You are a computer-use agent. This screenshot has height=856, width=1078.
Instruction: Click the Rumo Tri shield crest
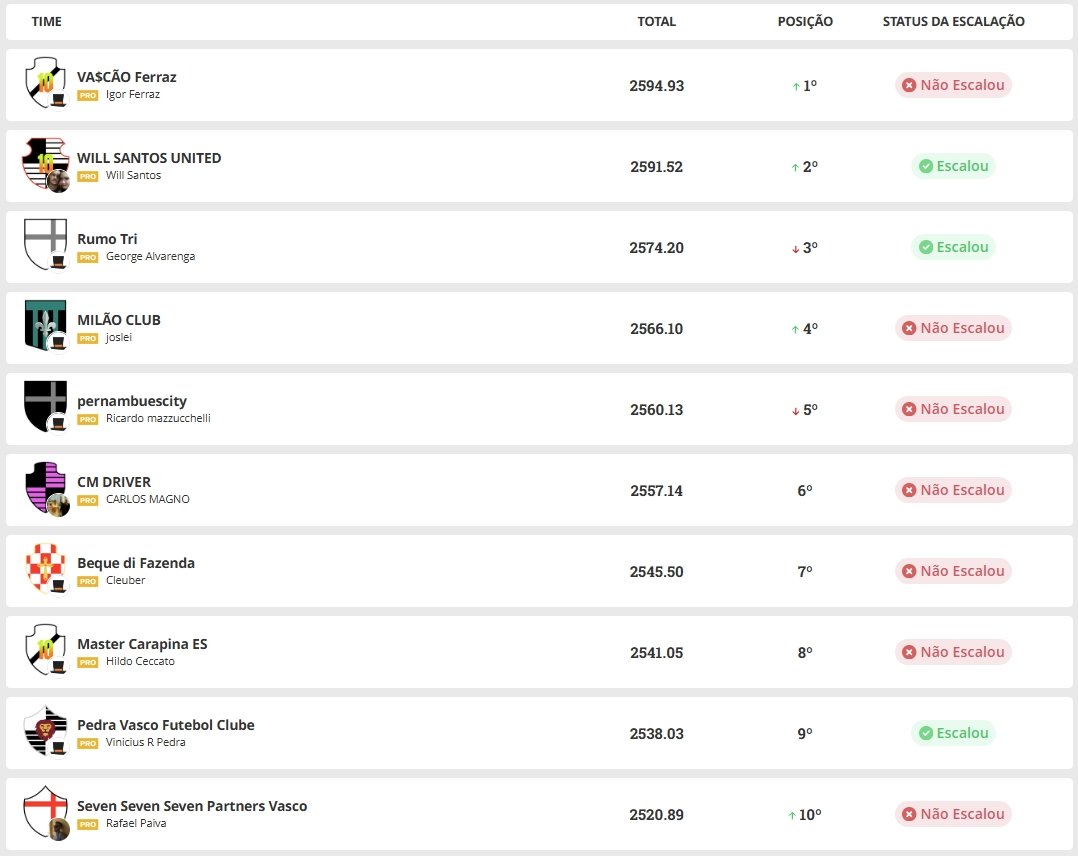[x=45, y=244]
